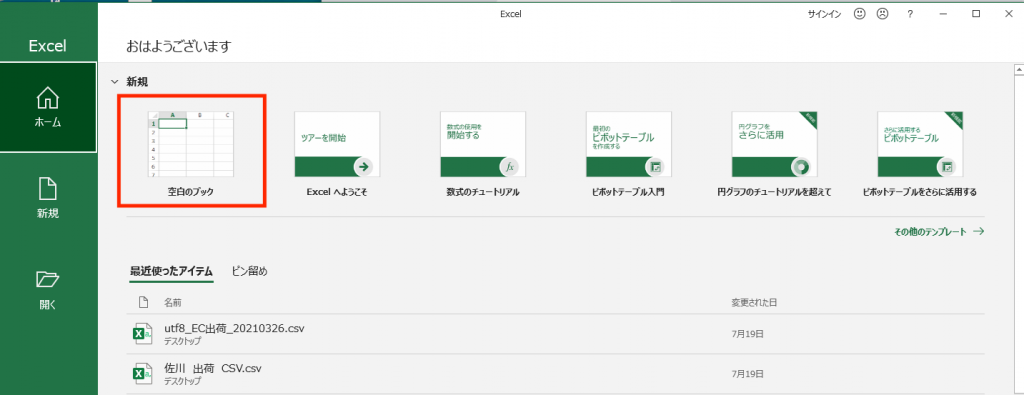This screenshot has width=1024, height=395.
Task: Open the PivotTable intro (ピボットテーブル入門) template
Action: [x=629, y=153]
